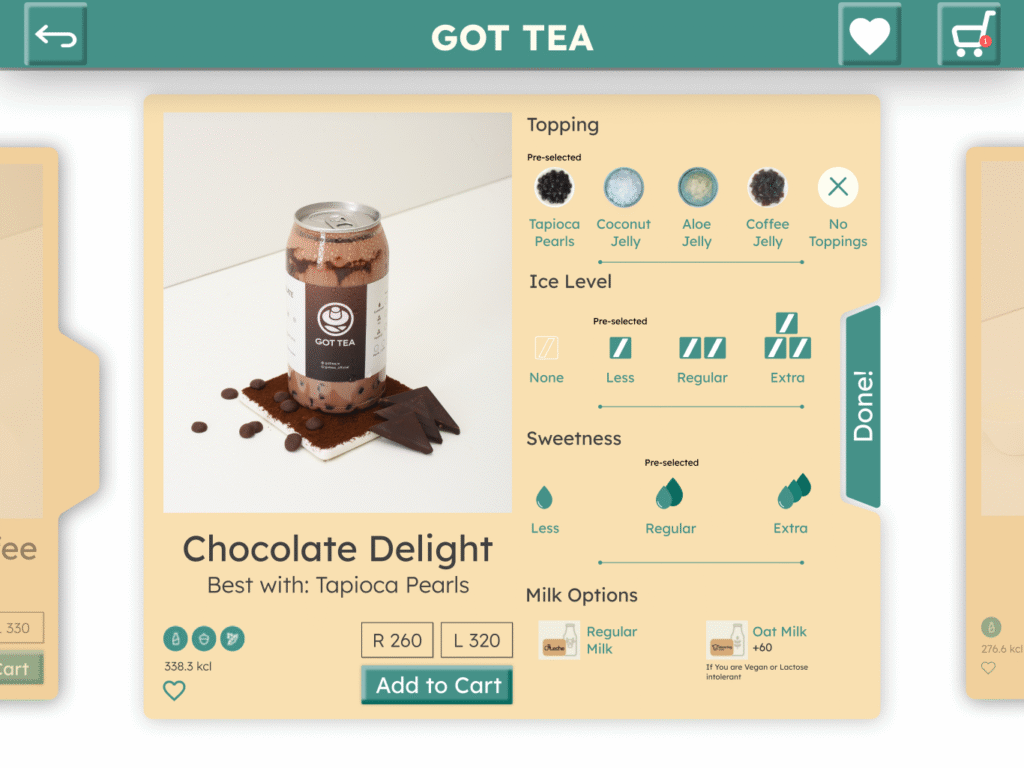Open favorites with the heart icon in header

(x=869, y=34)
